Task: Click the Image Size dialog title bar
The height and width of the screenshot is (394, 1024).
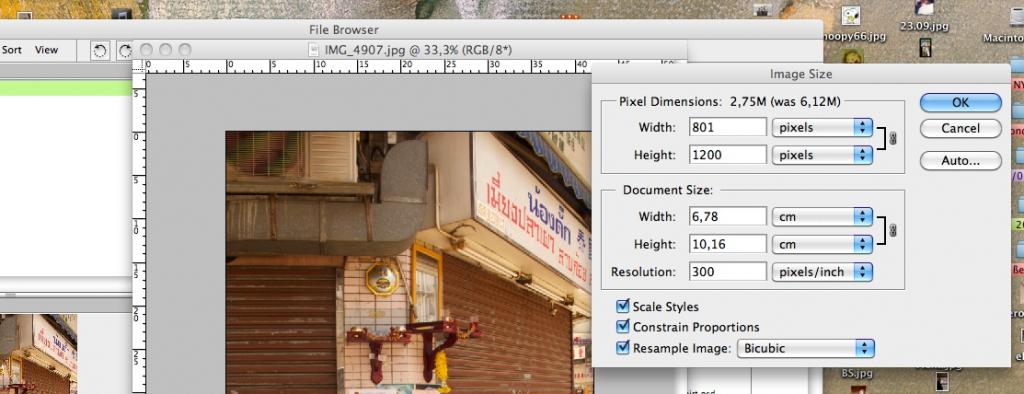Action: [x=801, y=74]
